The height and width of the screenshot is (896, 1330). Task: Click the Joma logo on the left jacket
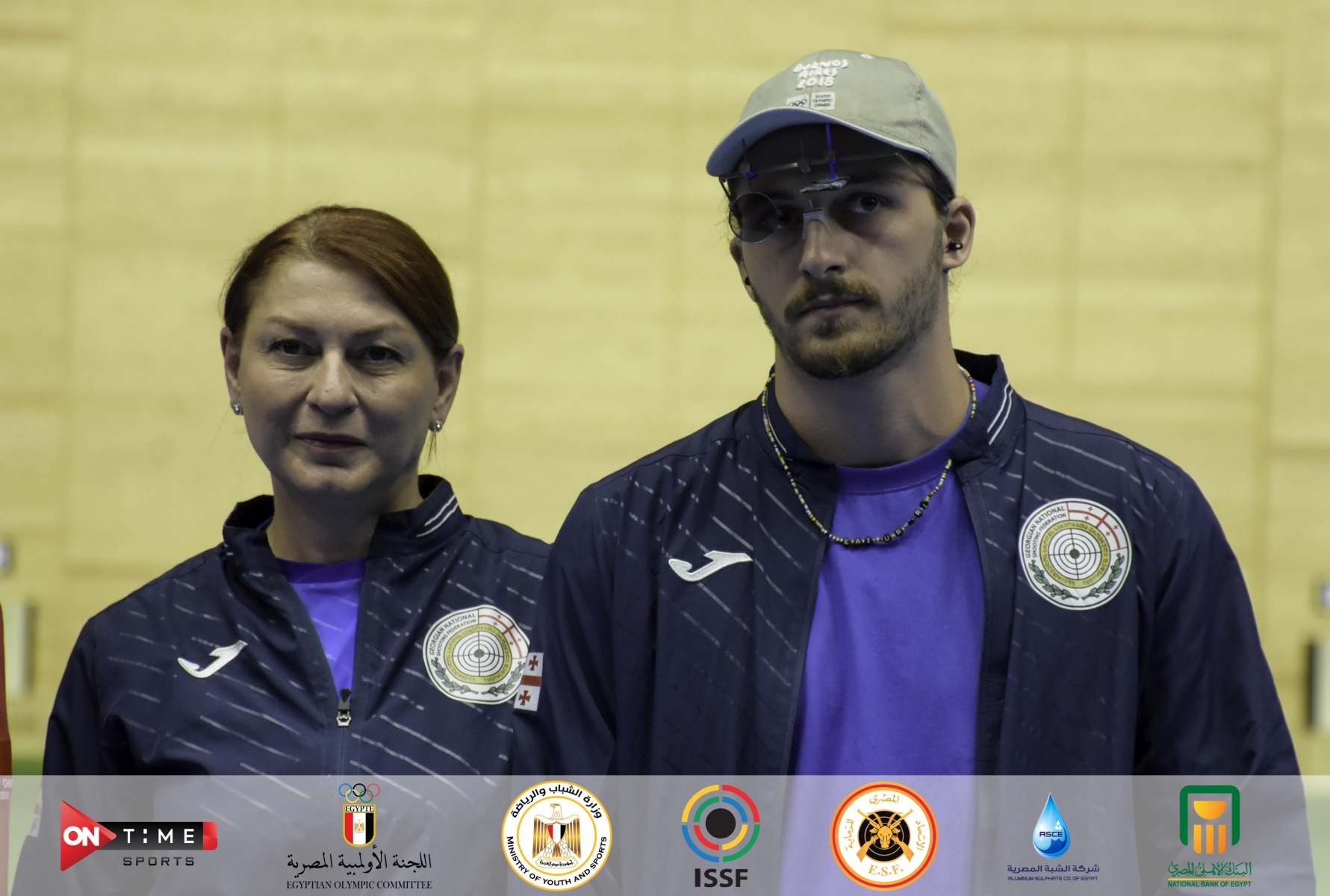[x=211, y=658]
